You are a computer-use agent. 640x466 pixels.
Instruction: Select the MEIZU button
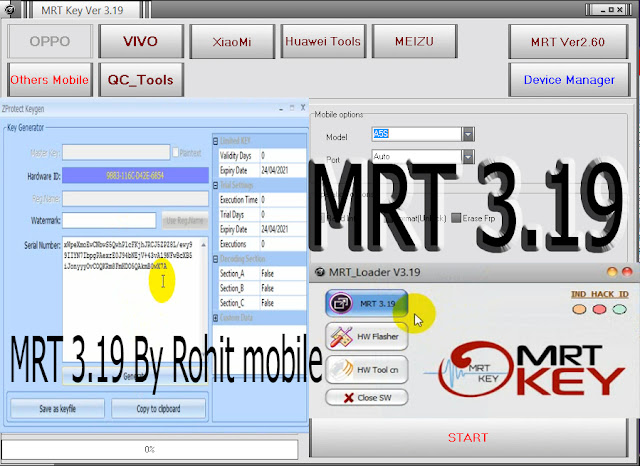pyautogui.click(x=414, y=41)
